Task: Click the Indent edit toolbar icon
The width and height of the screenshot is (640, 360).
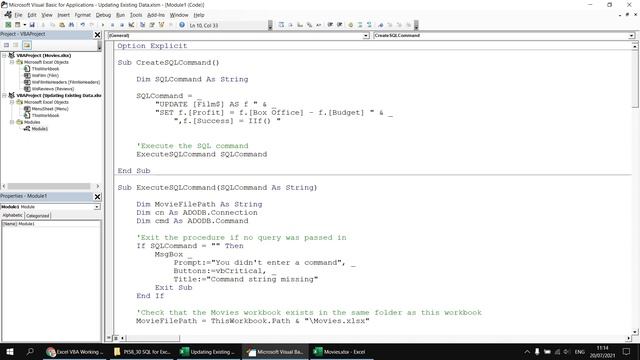Action: click(330, 25)
